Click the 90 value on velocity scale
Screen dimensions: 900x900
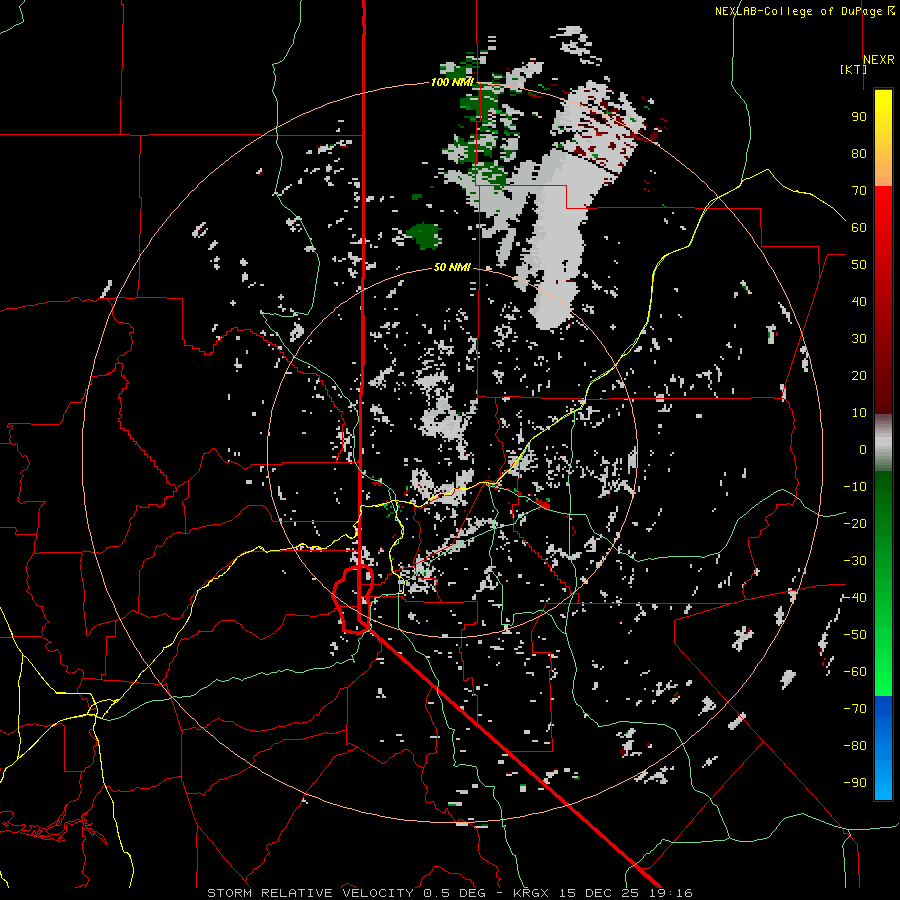(x=859, y=117)
